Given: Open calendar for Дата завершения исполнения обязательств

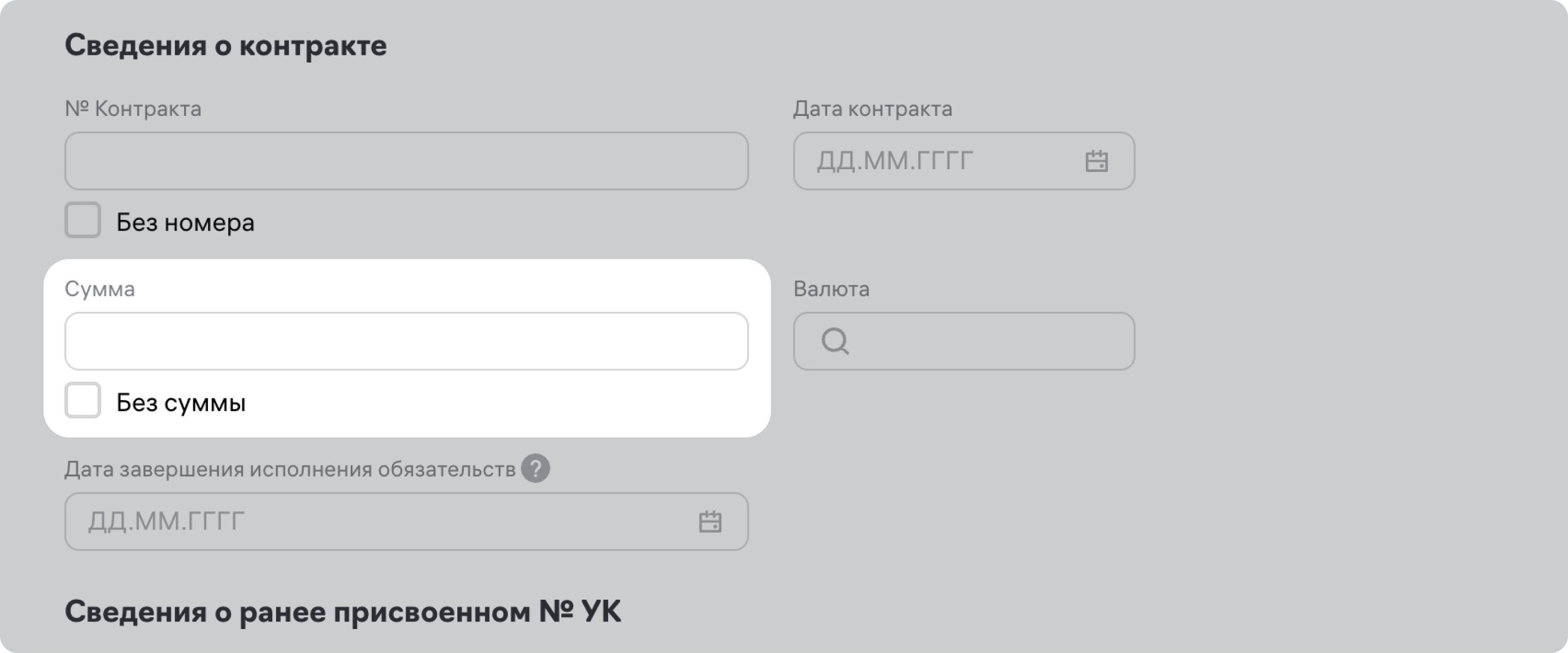Looking at the screenshot, I should 710,521.
